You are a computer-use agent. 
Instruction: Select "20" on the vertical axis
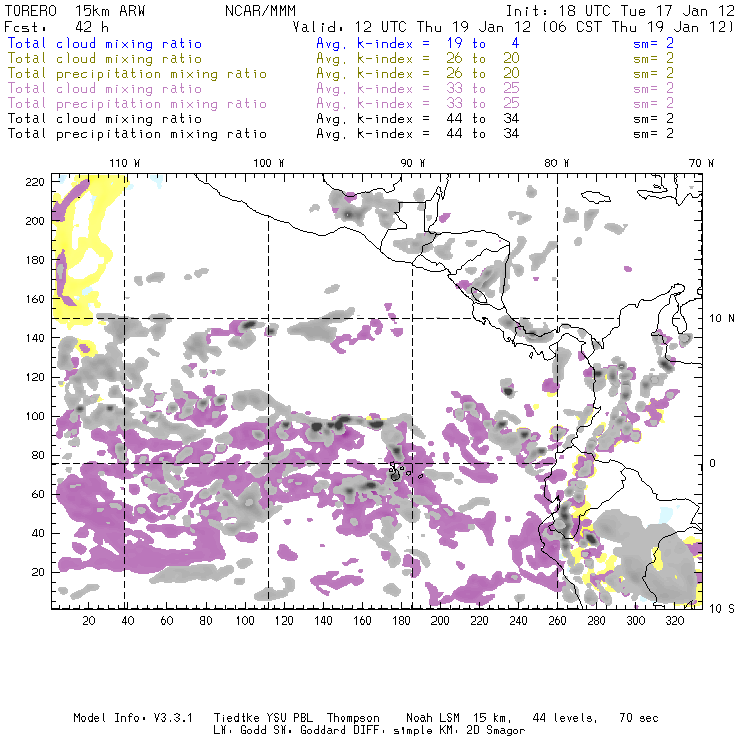(x=38, y=572)
